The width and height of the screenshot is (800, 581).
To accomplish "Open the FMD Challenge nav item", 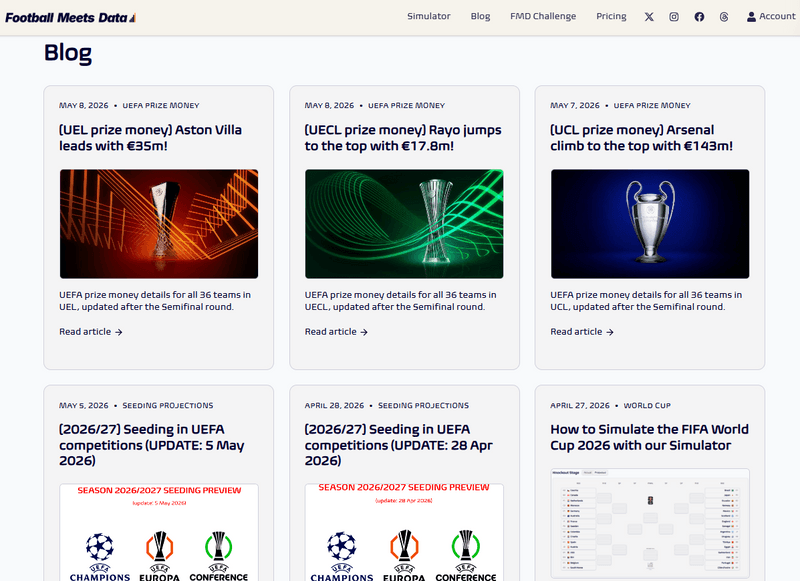I will pos(543,16).
